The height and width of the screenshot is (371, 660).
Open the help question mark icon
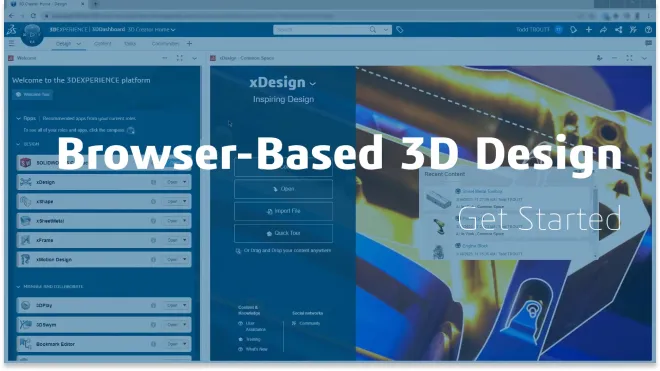point(649,29)
